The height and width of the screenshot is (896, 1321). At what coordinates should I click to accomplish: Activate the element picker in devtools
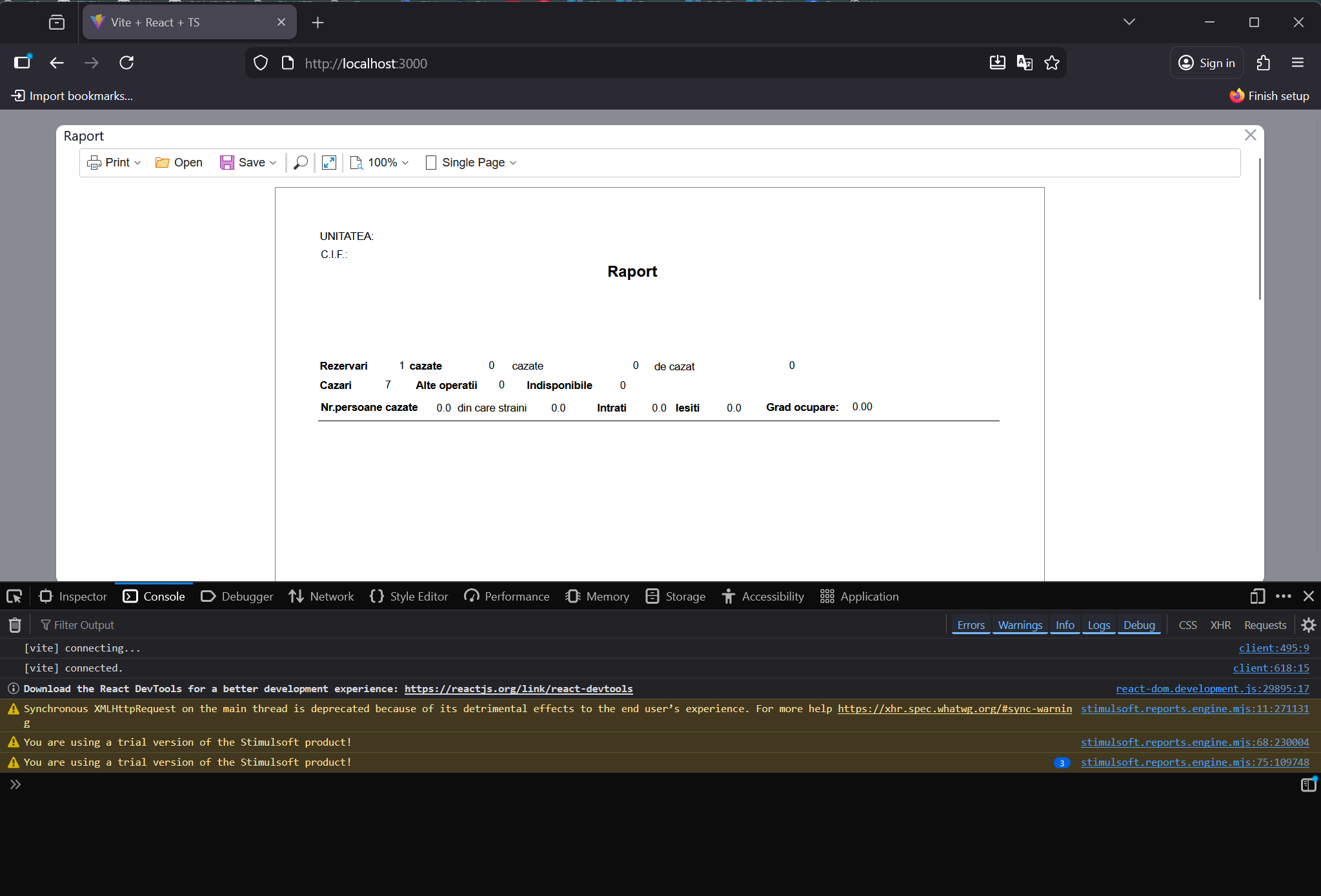[14, 596]
